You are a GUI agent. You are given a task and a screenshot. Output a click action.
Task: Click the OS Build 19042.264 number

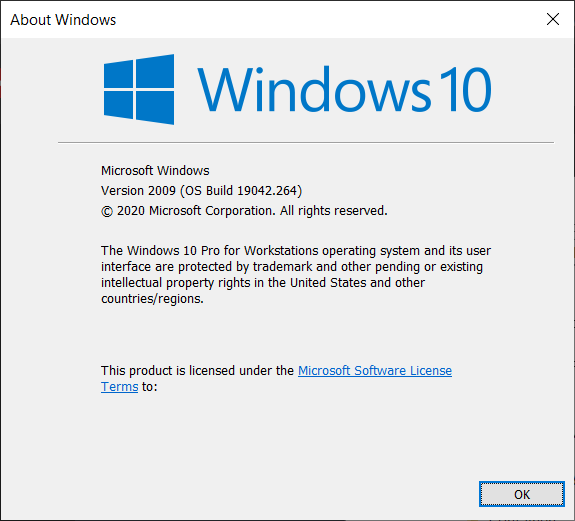click(x=267, y=191)
